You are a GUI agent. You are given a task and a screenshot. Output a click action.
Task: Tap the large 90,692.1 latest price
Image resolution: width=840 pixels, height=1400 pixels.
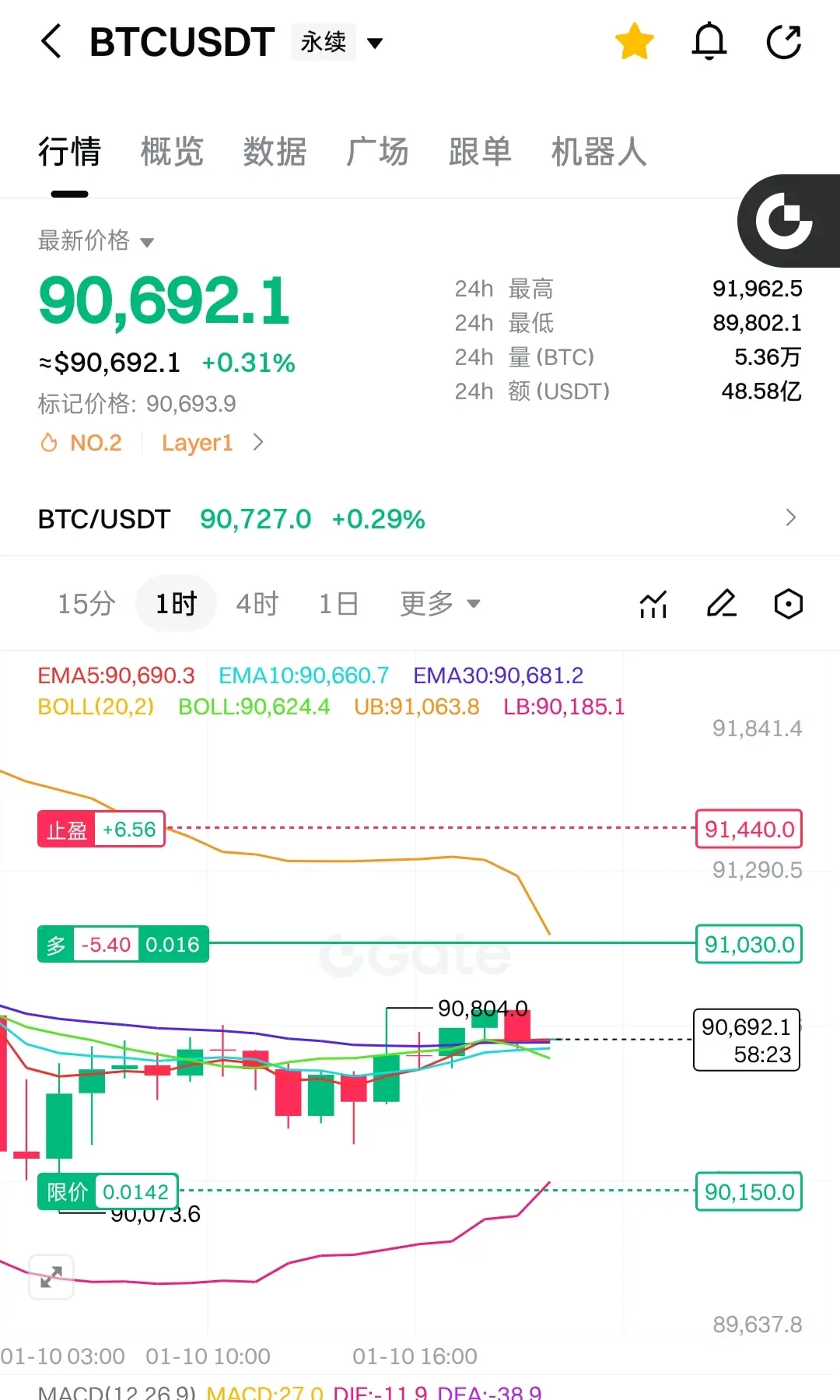(164, 301)
